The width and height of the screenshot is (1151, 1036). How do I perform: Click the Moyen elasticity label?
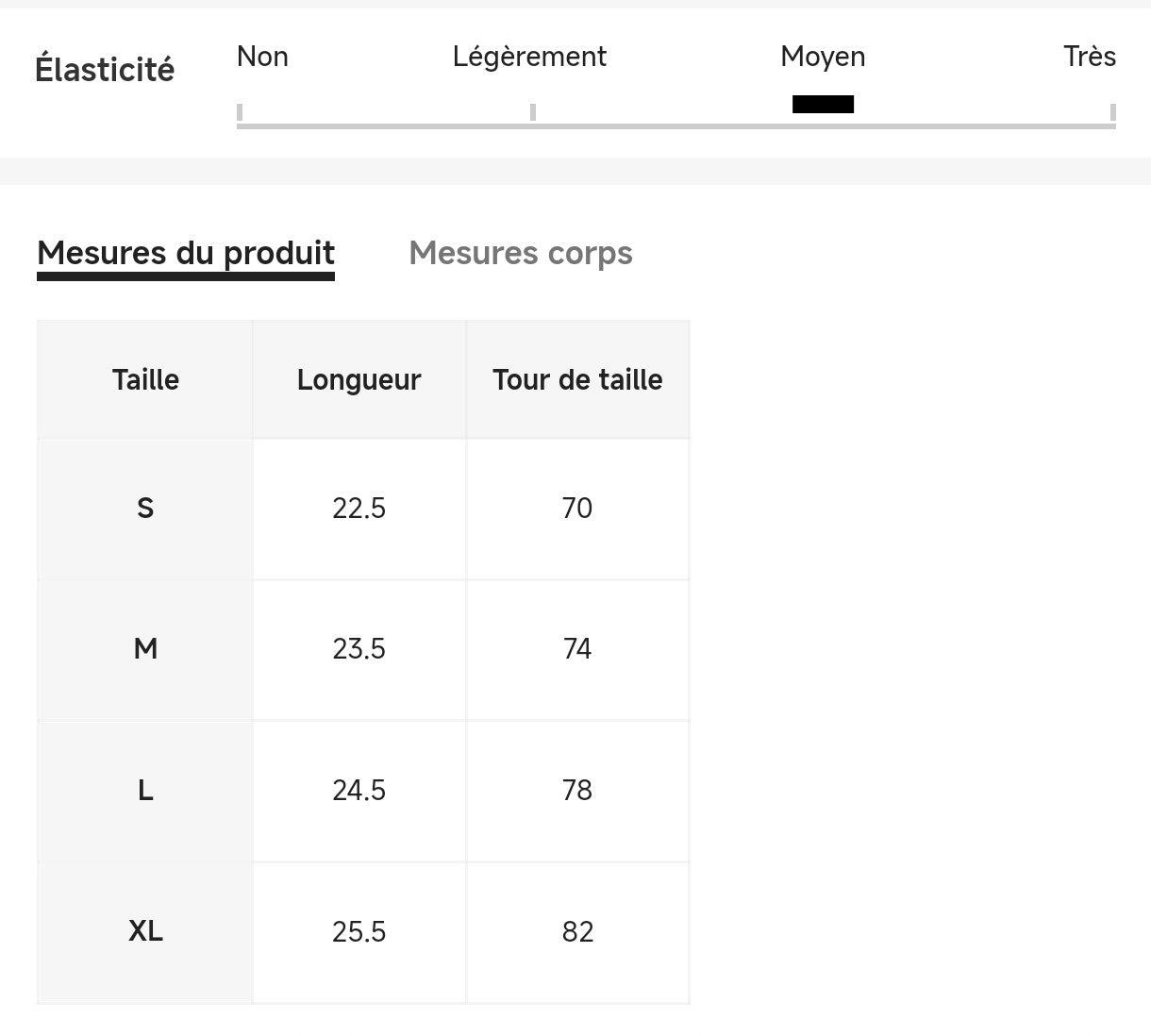coord(823,57)
